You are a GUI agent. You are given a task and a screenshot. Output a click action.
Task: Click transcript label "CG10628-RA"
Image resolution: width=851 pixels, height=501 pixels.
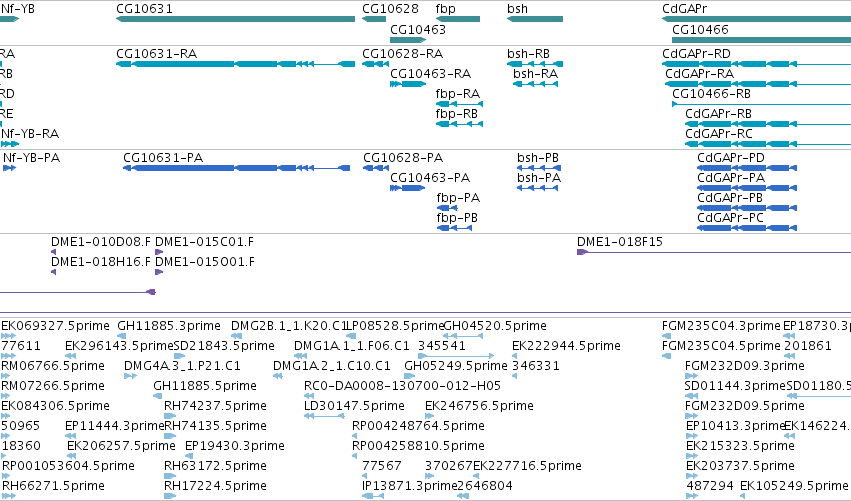(x=402, y=54)
